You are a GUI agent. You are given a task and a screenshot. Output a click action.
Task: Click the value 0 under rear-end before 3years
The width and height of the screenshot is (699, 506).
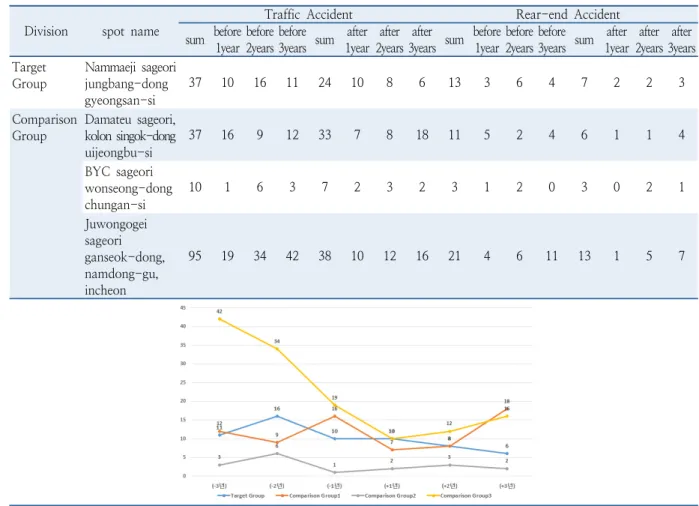click(x=551, y=187)
